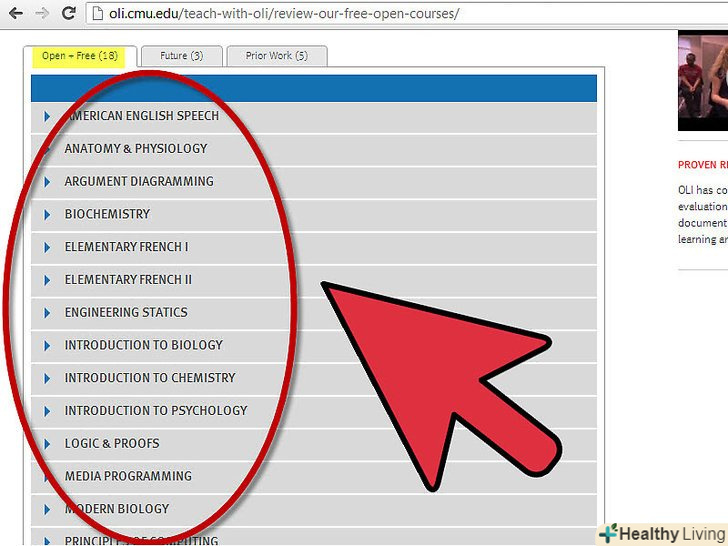Switch to the Open + Free (18) tab

point(80,56)
